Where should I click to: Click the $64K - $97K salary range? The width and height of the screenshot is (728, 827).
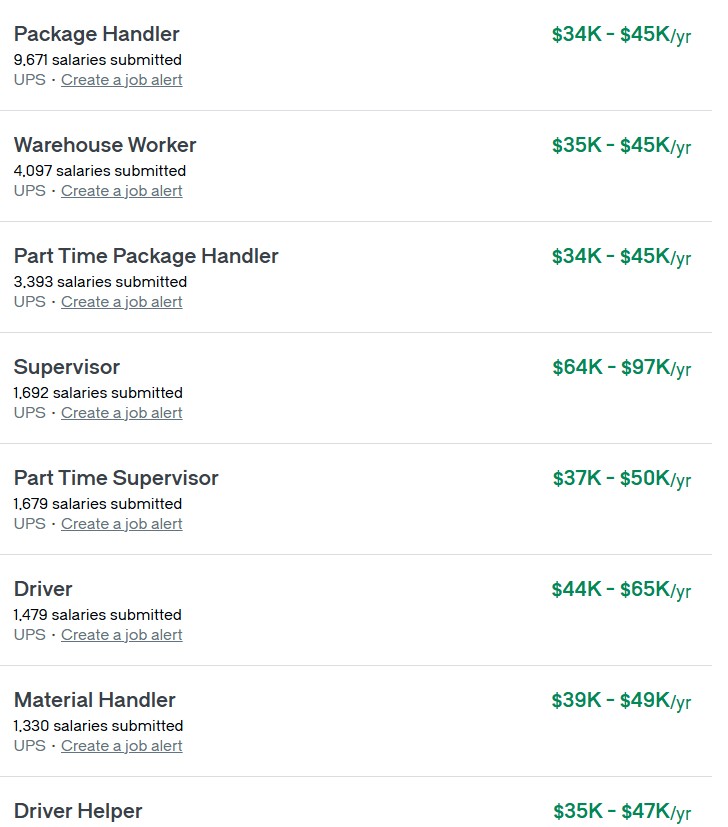[x=621, y=368]
